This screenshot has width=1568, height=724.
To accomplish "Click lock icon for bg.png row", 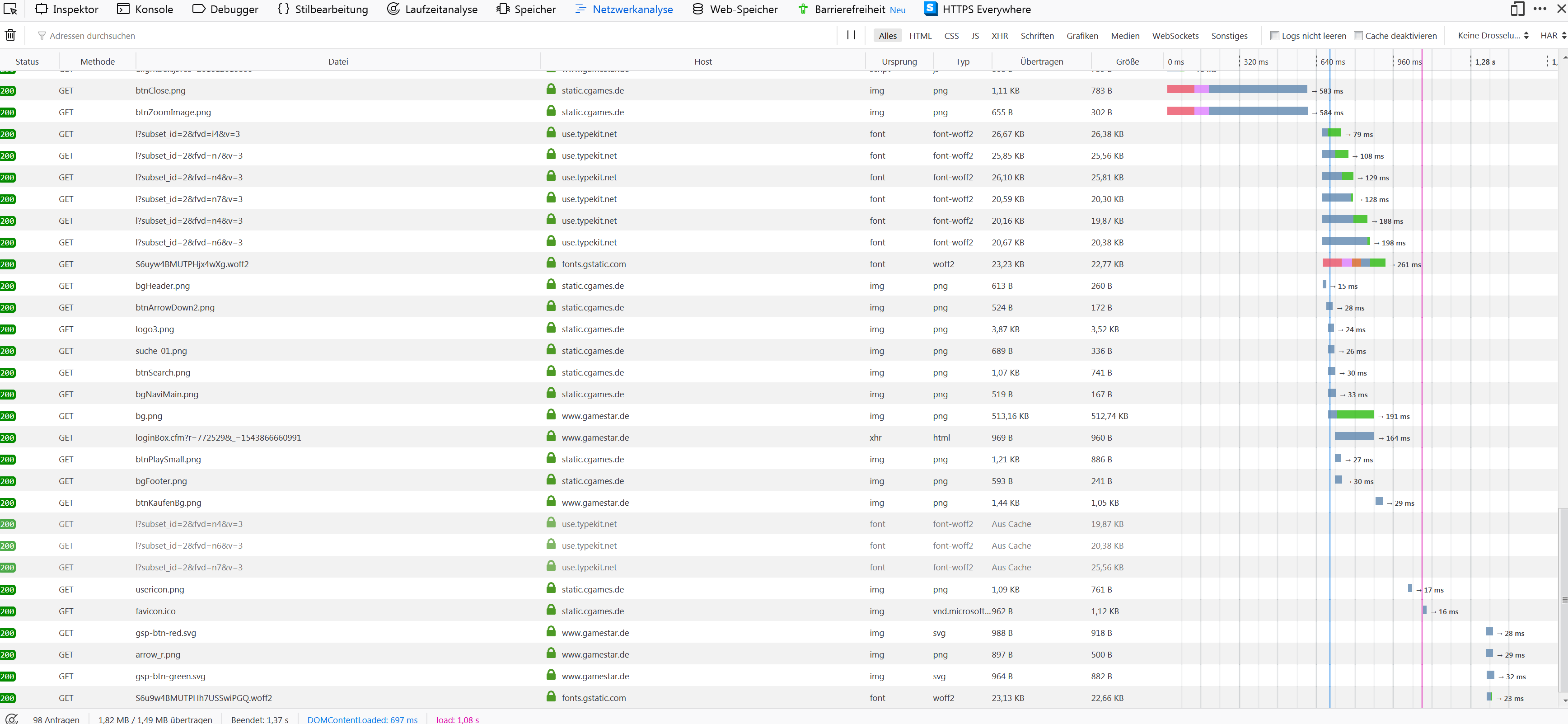I will pyautogui.click(x=551, y=415).
